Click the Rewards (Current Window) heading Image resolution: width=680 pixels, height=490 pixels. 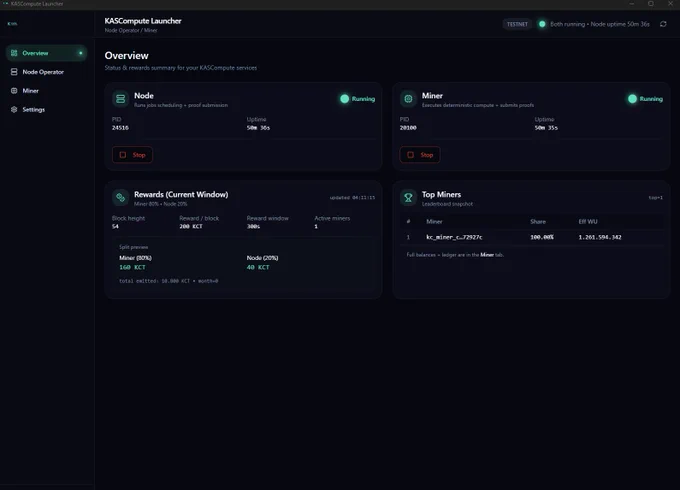(x=181, y=195)
